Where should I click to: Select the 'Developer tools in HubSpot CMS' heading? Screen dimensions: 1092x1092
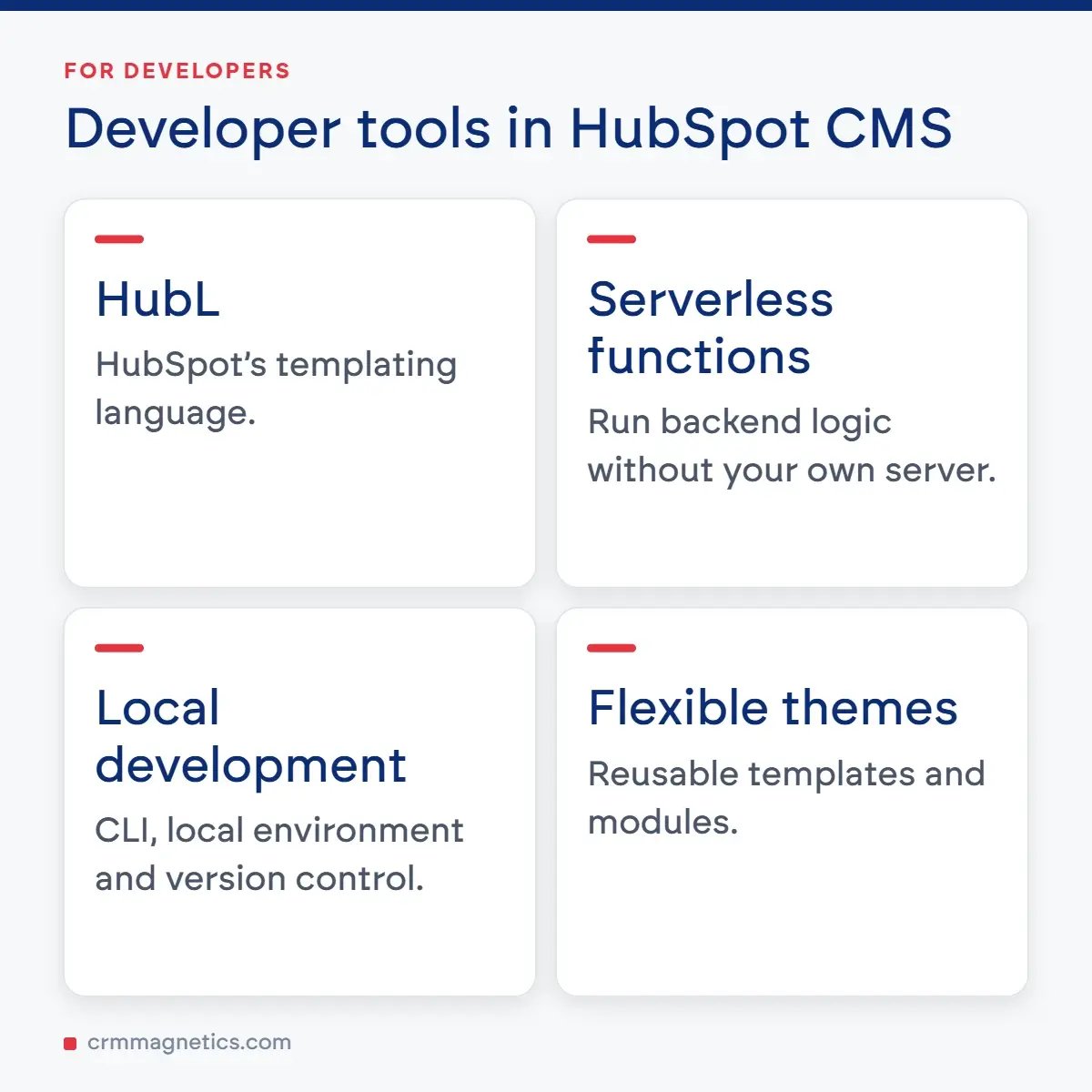click(x=509, y=129)
